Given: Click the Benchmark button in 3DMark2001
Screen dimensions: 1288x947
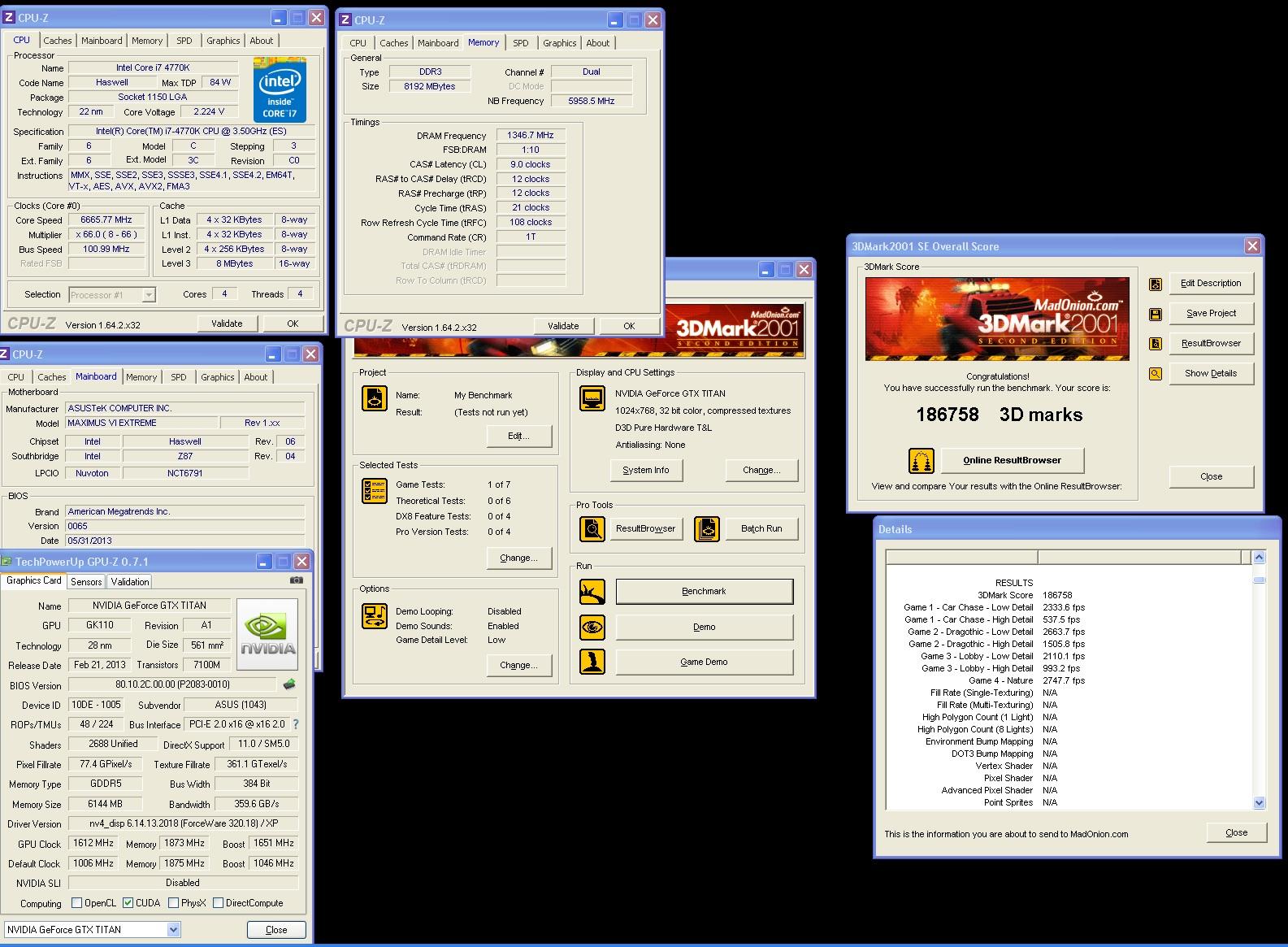Looking at the screenshot, I should (x=705, y=592).
